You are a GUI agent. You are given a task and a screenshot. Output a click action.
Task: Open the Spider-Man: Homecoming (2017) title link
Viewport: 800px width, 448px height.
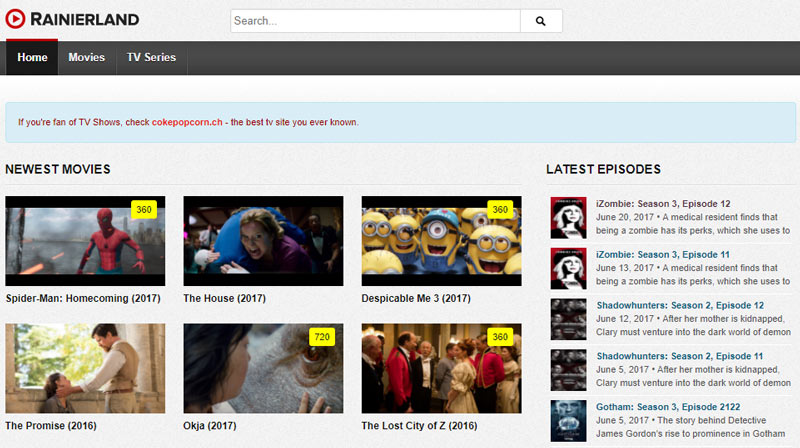(x=83, y=298)
